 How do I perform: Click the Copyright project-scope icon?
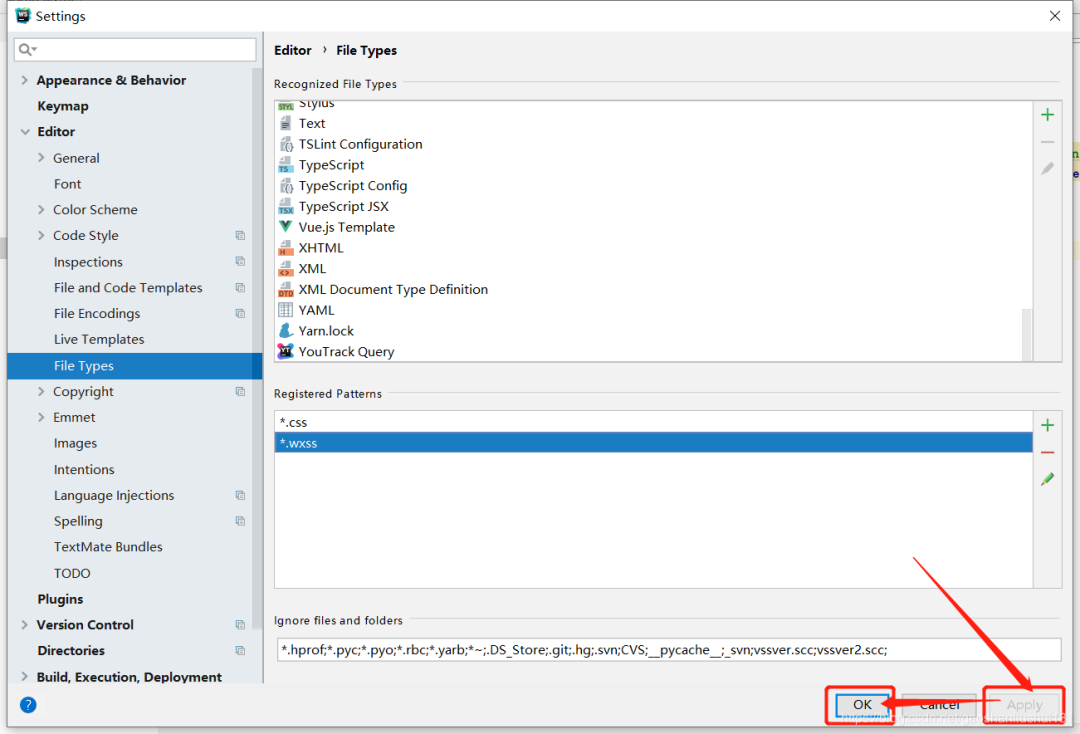click(240, 392)
